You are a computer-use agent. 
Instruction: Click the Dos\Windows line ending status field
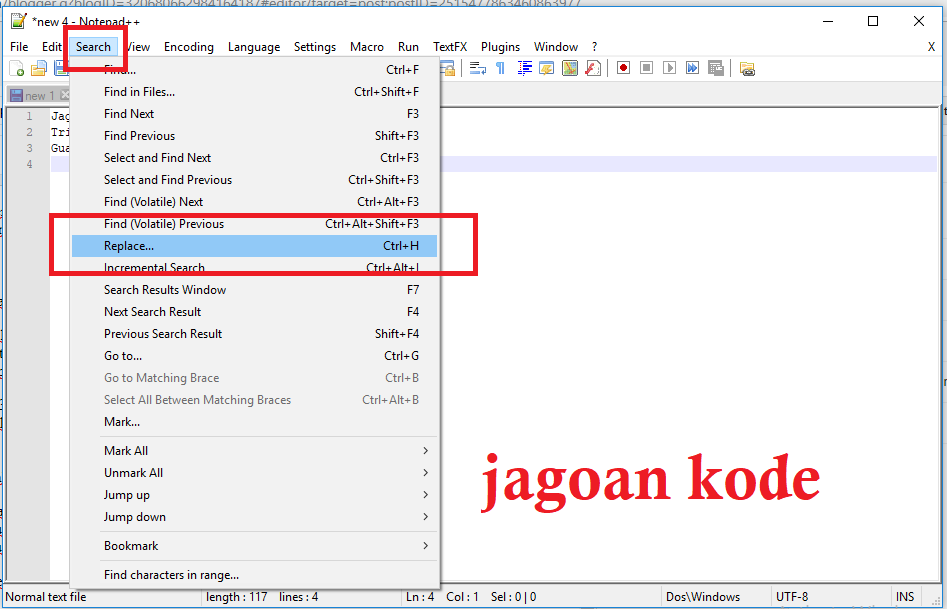pyautogui.click(x=714, y=596)
